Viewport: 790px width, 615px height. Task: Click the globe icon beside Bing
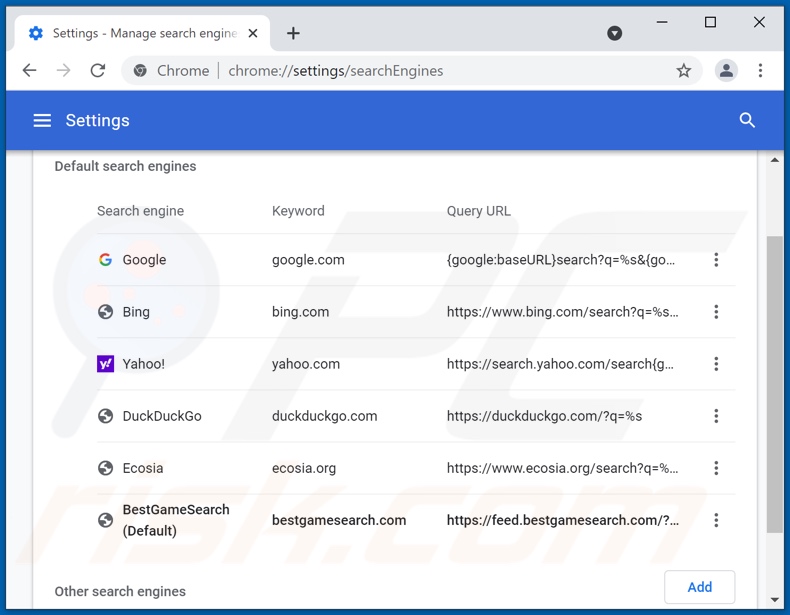coord(105,312)
